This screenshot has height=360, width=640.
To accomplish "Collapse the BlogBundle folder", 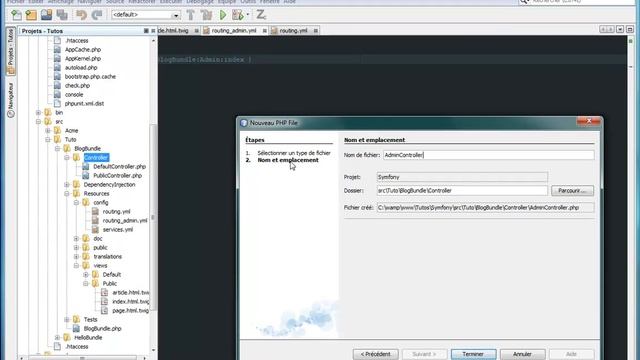I will [58, 149].
